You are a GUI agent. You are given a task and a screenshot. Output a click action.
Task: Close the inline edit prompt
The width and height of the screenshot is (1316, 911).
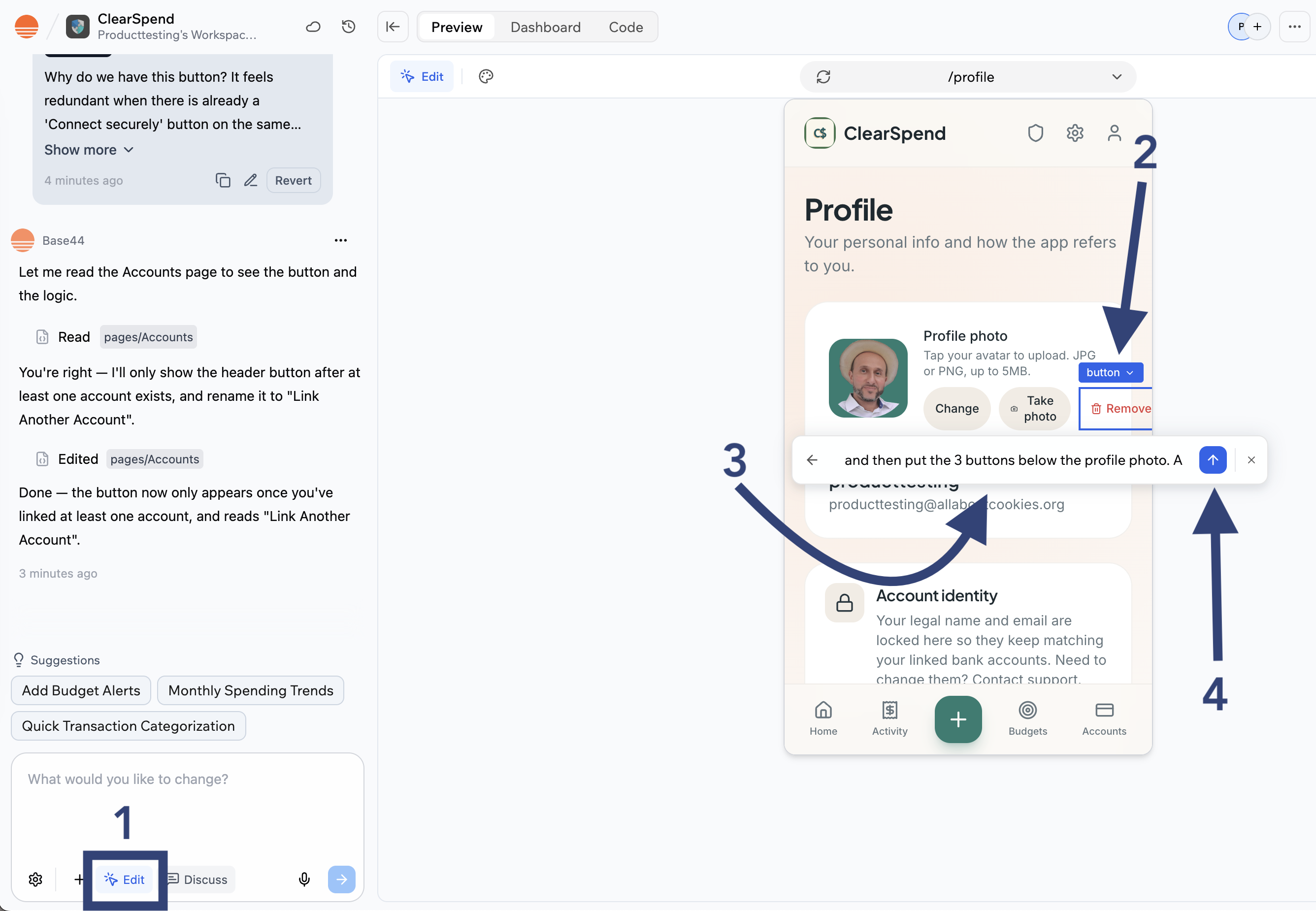pyautogui.click(x=1251, y=460)
